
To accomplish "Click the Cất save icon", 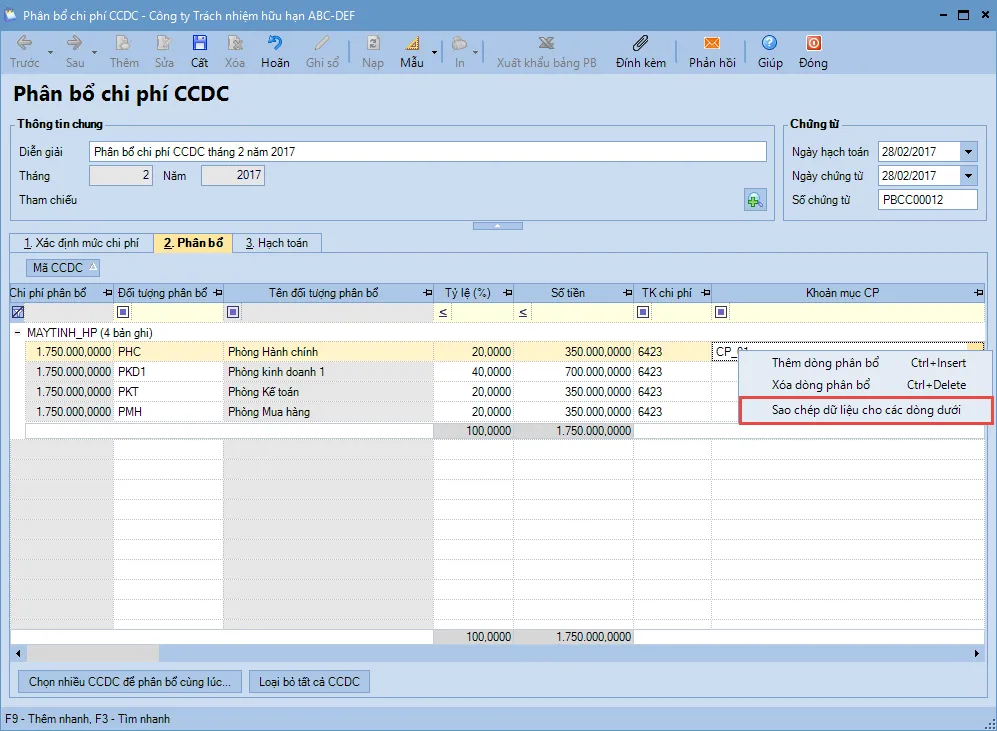I will pos(200,44).
